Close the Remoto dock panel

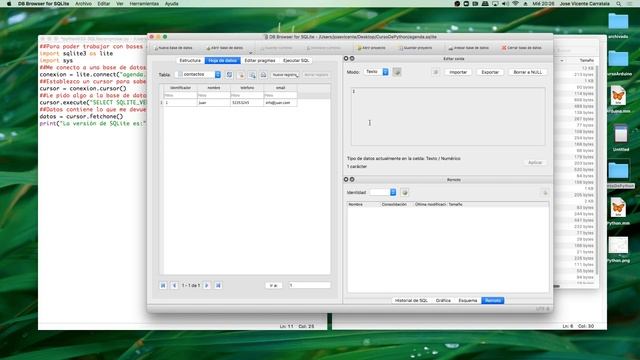click(346, 180)
